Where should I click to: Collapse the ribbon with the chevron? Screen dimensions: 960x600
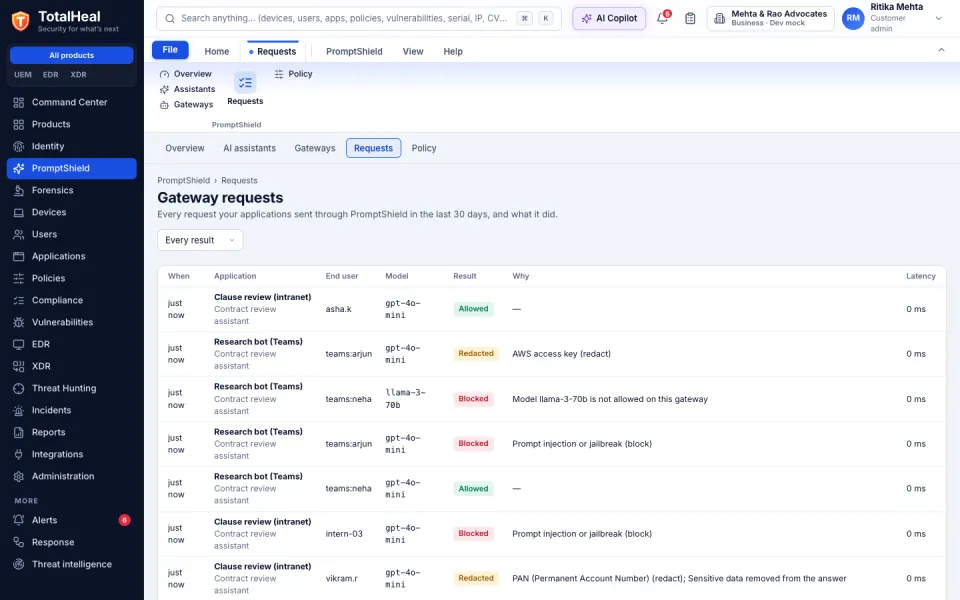(x=942, y=50)
